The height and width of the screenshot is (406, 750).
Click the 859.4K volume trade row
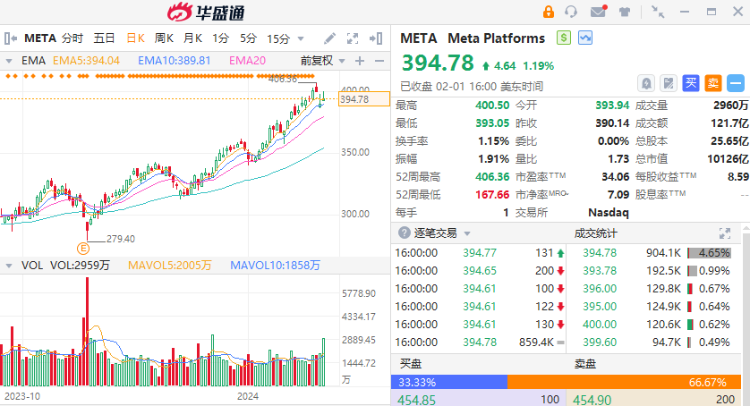click(479, 342)
